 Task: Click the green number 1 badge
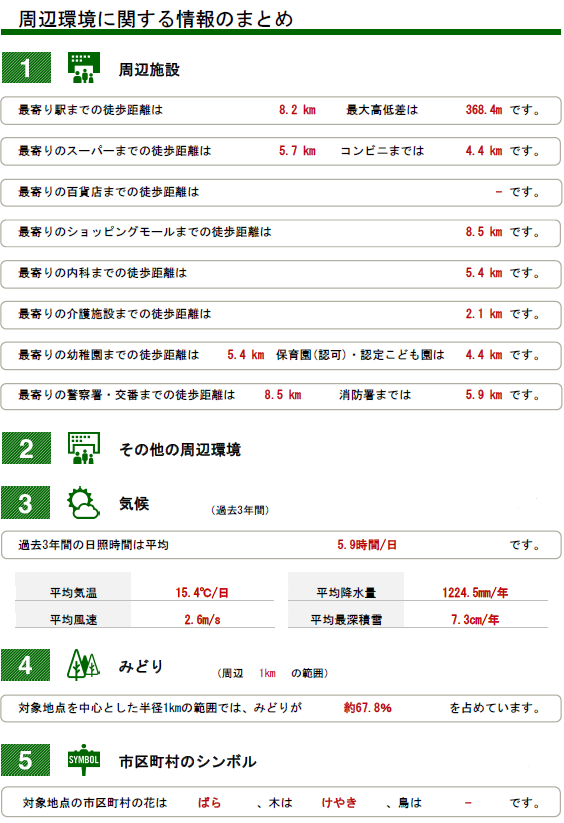tap(26, 68)
